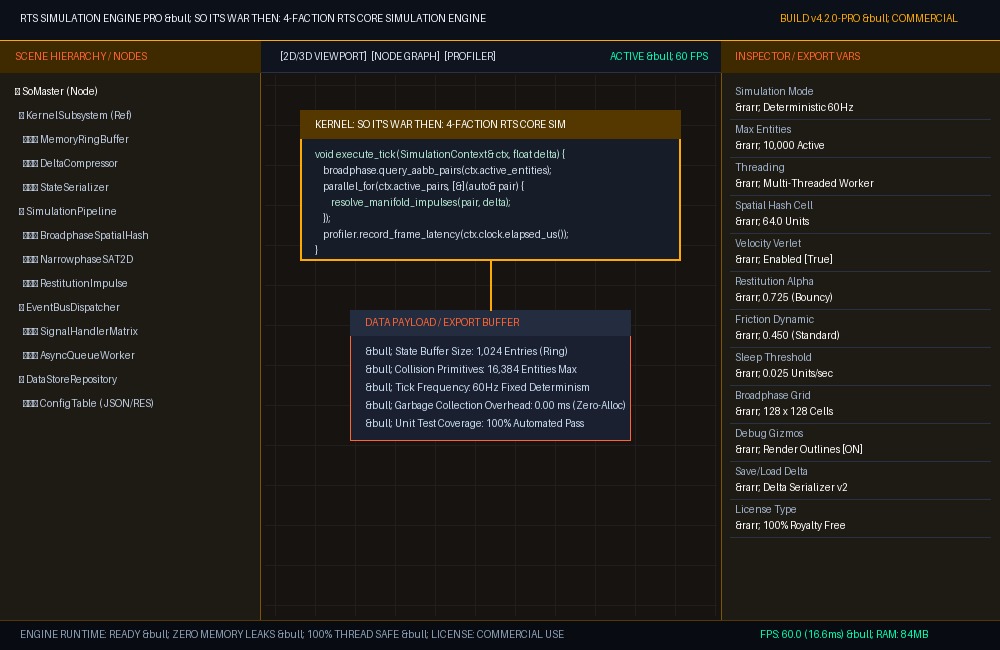
Task: Switch to the 2D/3D VIEWPORT tab
Action: (x=323, y=56)
